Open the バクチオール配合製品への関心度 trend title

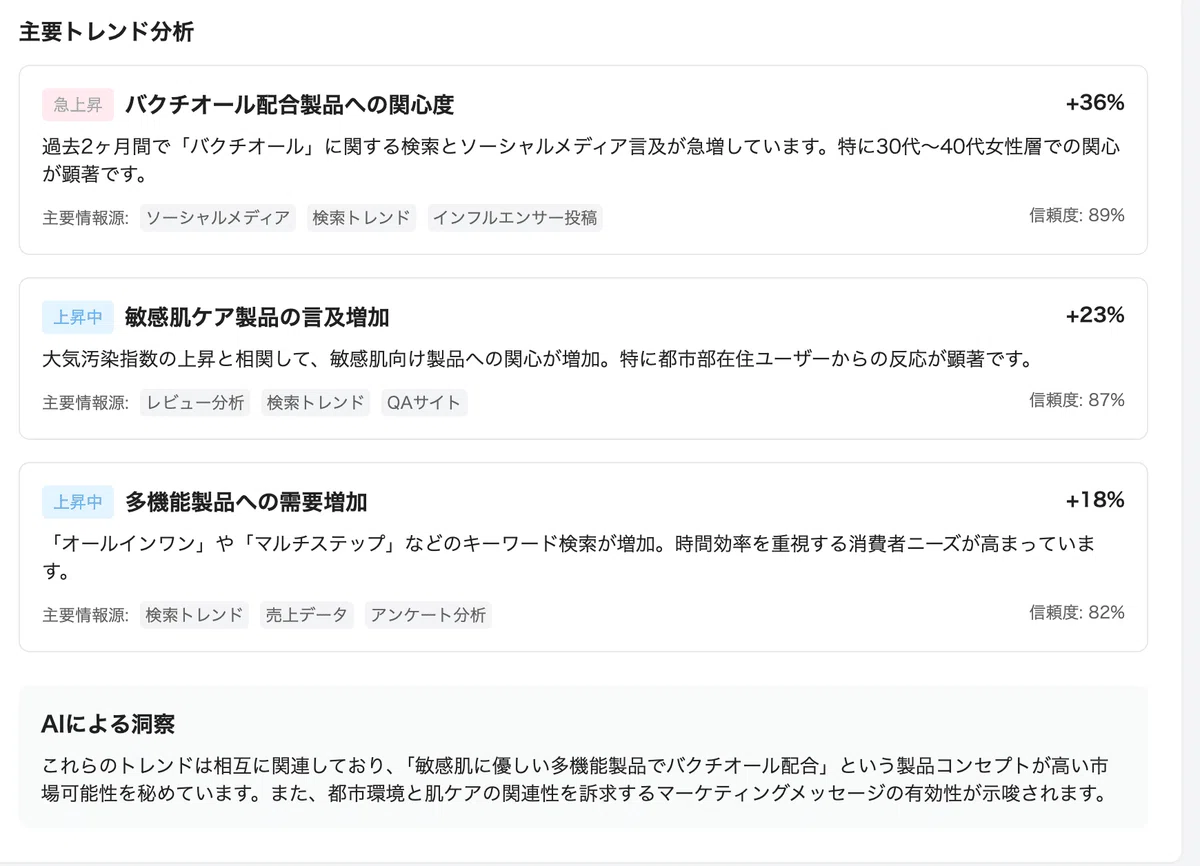coord(289,104)
